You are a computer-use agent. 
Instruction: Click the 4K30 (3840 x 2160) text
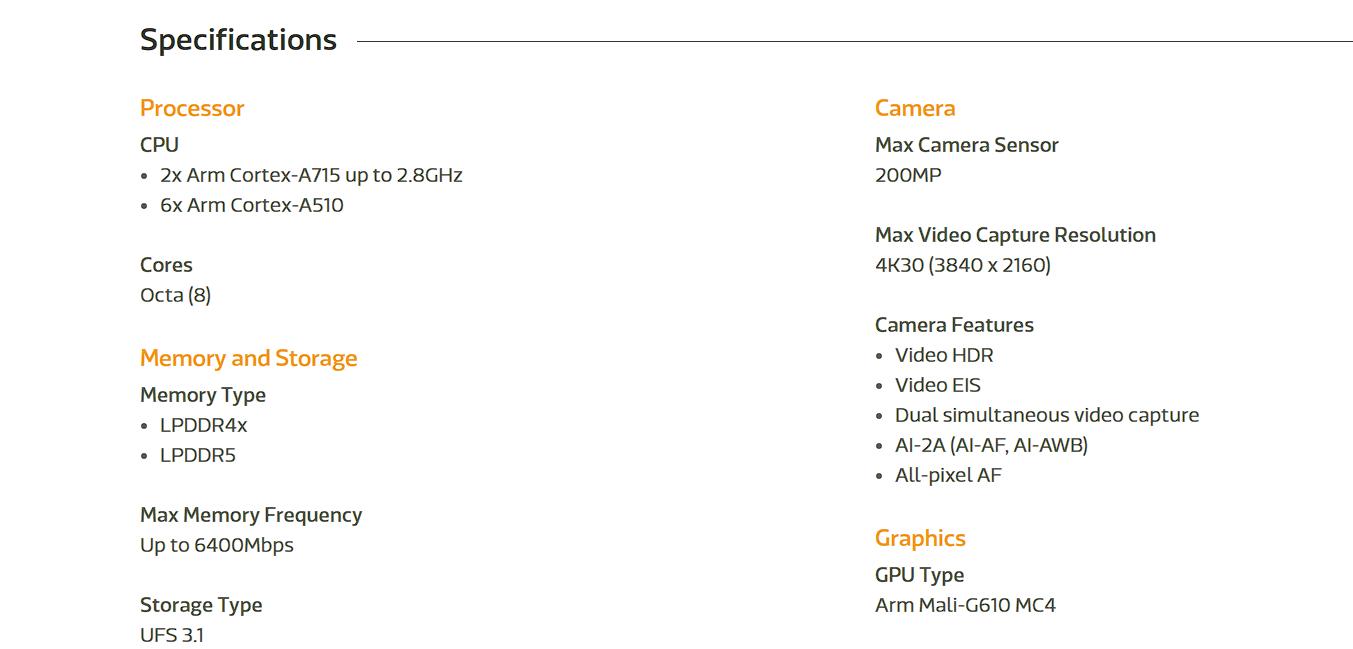(963, 265)
